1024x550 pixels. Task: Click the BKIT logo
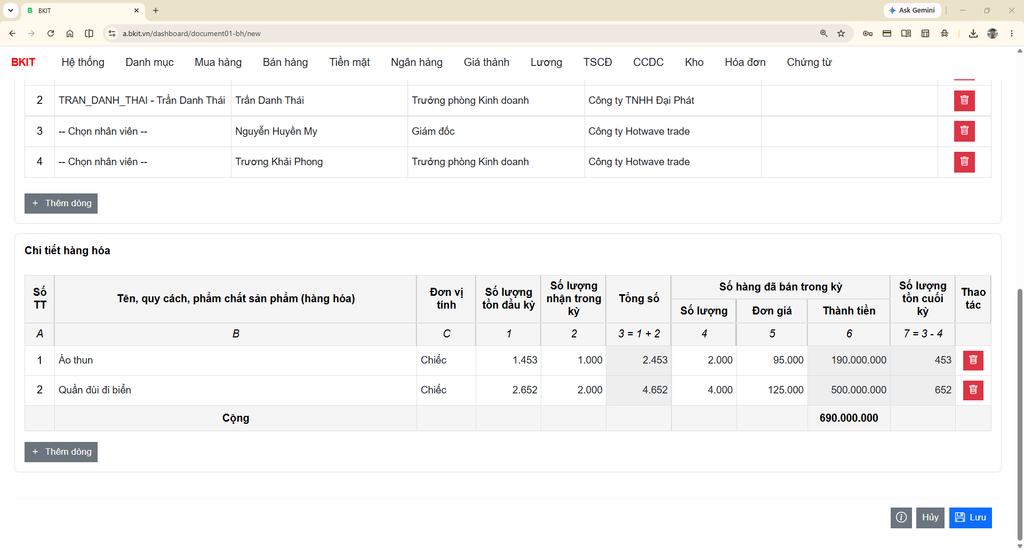tap(23, 62)
